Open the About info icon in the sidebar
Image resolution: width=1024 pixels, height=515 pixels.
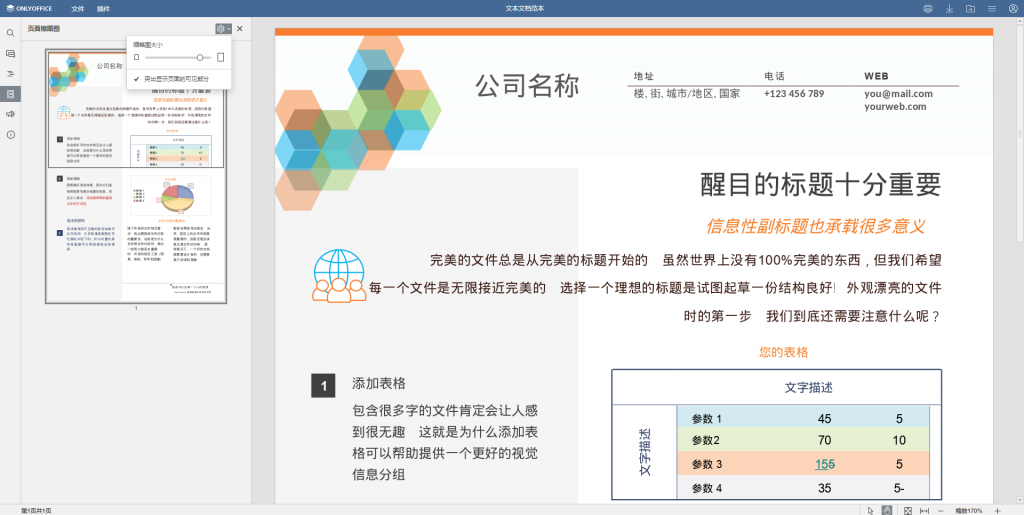coord(10,134)
